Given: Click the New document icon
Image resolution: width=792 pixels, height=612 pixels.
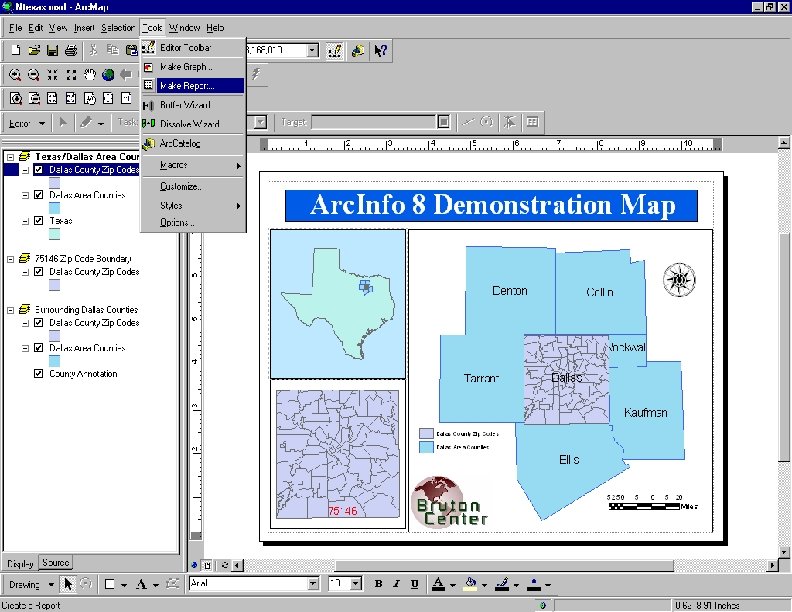Looking at the screenshot, I should (16, 50).
